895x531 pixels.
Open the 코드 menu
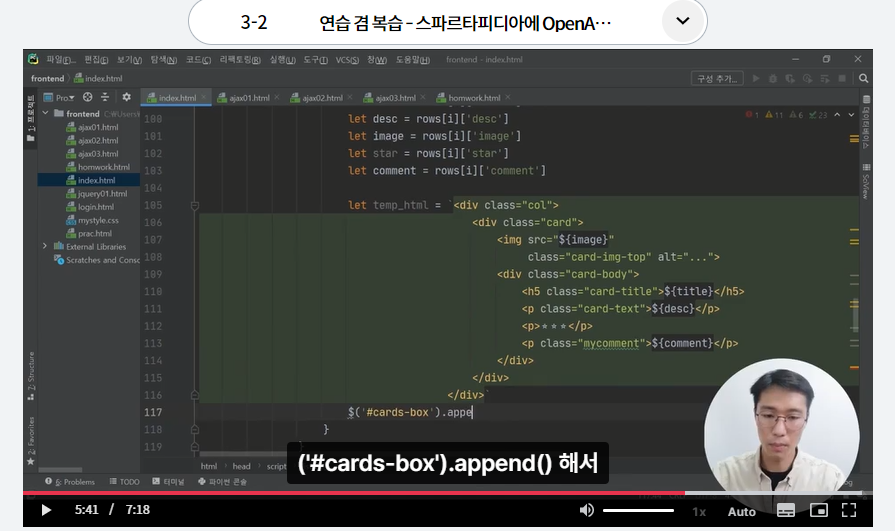198,59
